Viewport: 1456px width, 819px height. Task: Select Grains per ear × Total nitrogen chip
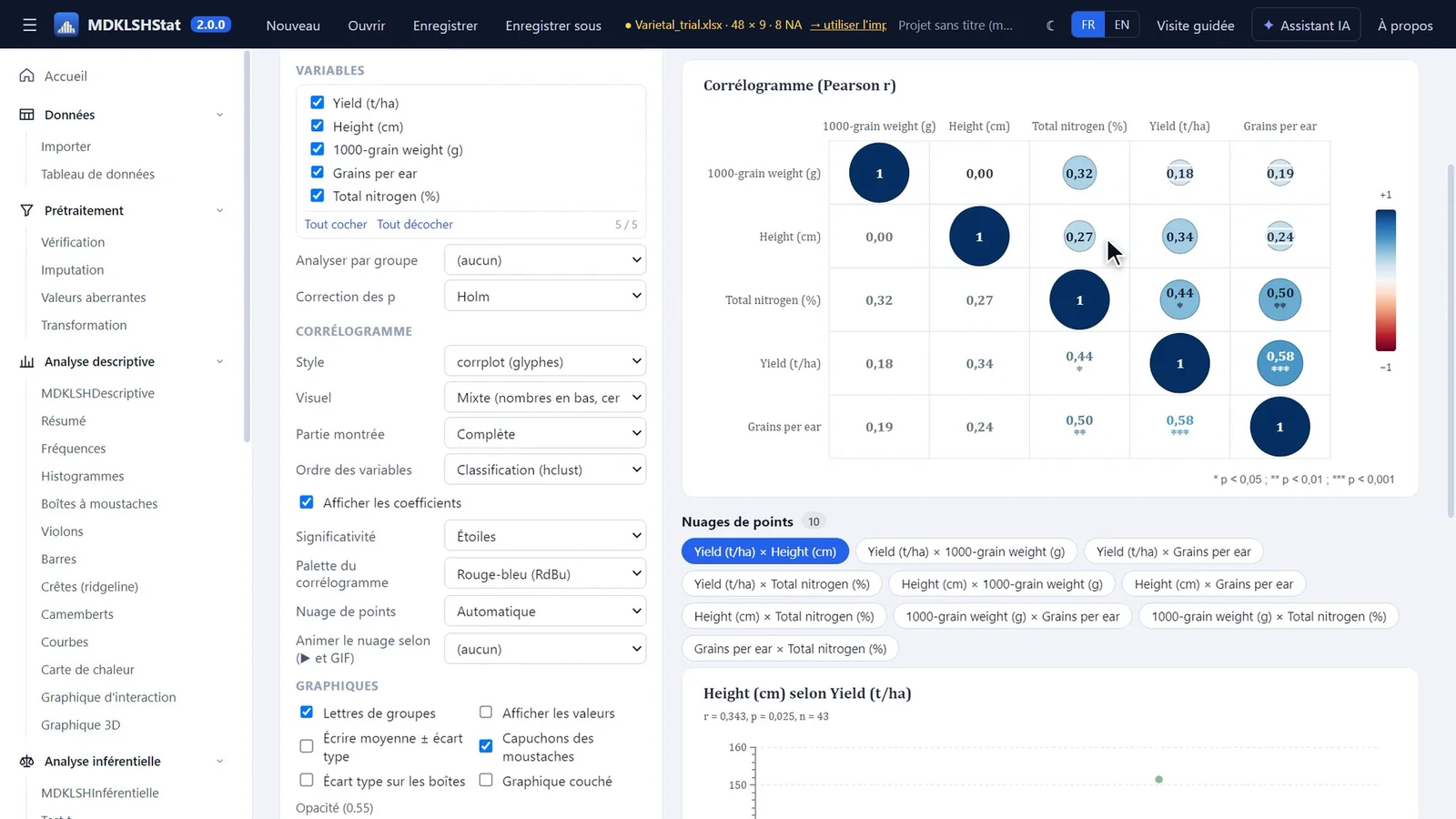coord(790,649)
